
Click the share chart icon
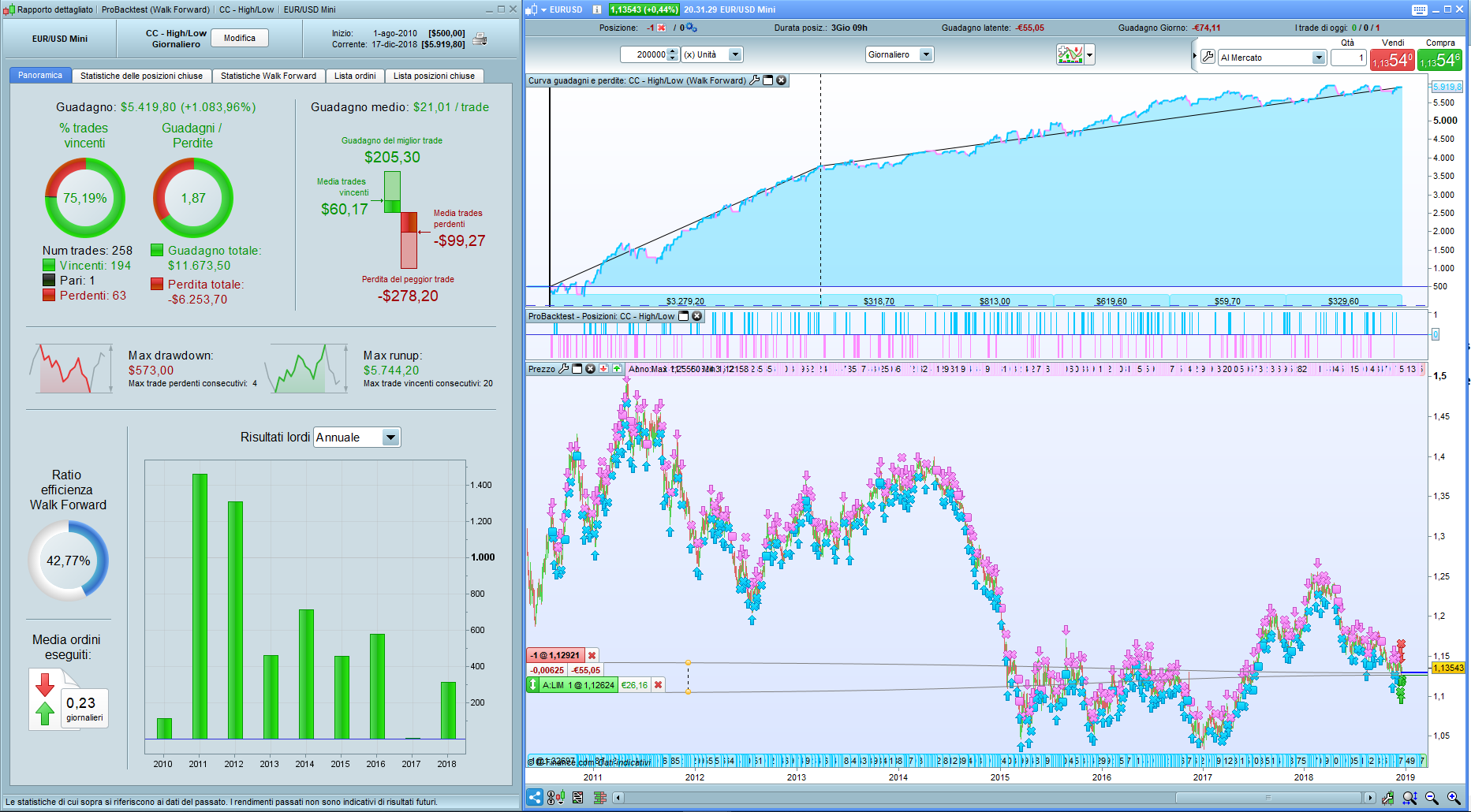(x=535, y=797)
